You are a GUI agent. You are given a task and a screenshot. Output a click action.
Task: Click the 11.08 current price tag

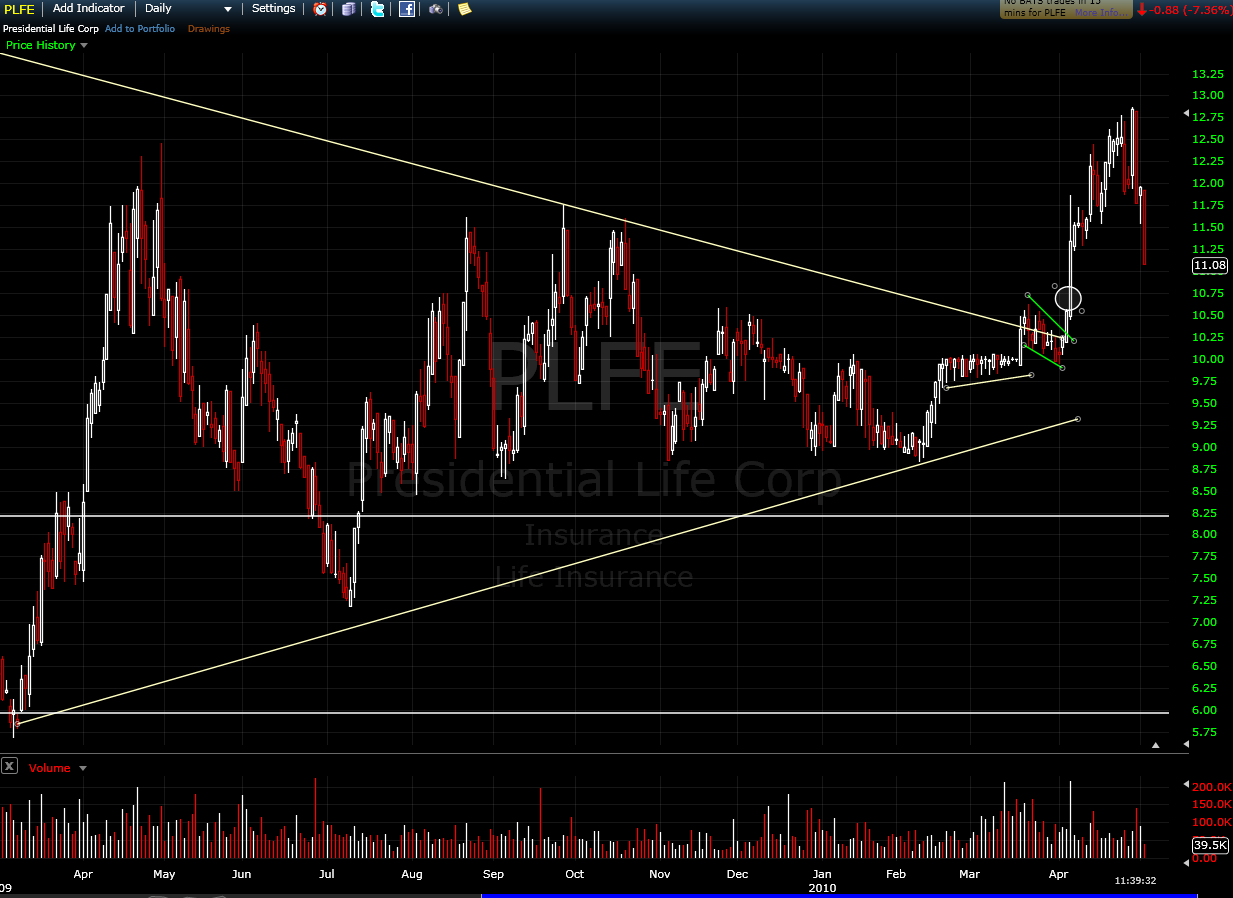[1210, 265]
